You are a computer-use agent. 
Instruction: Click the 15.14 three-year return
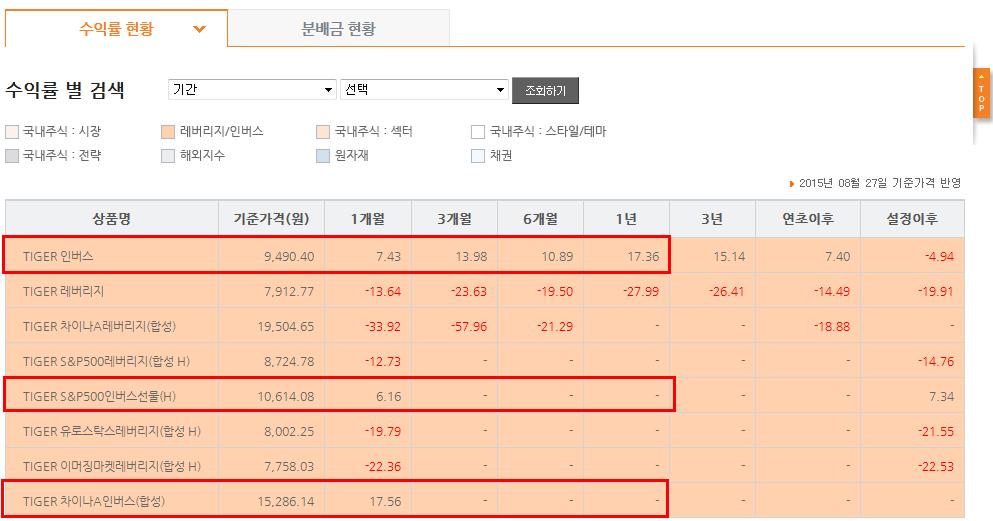coord(729,256)
